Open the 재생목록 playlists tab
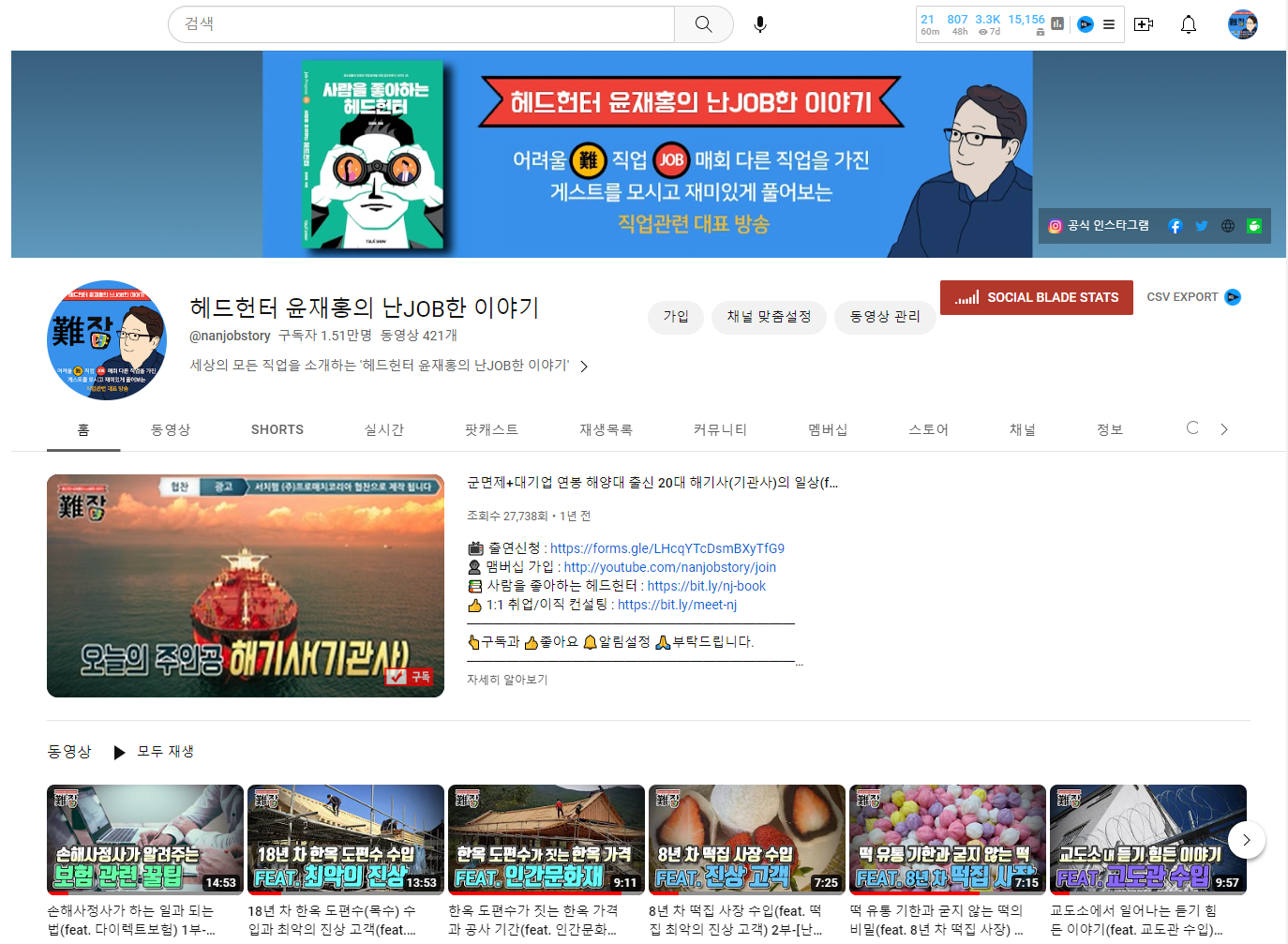The height and width of the screenshot is (944, 1288). (606, 429)
